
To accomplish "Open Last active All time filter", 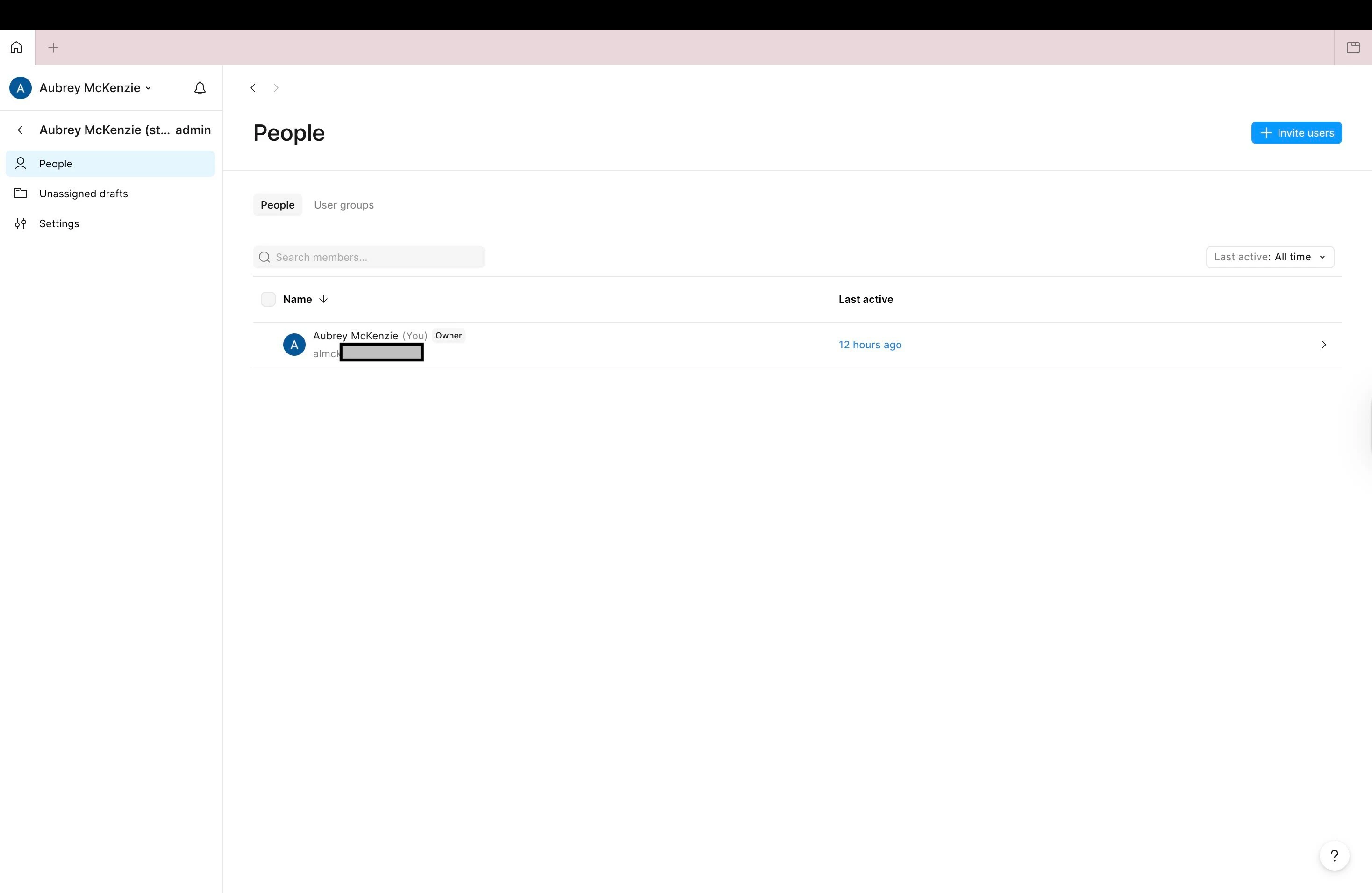I will 1269,257.
